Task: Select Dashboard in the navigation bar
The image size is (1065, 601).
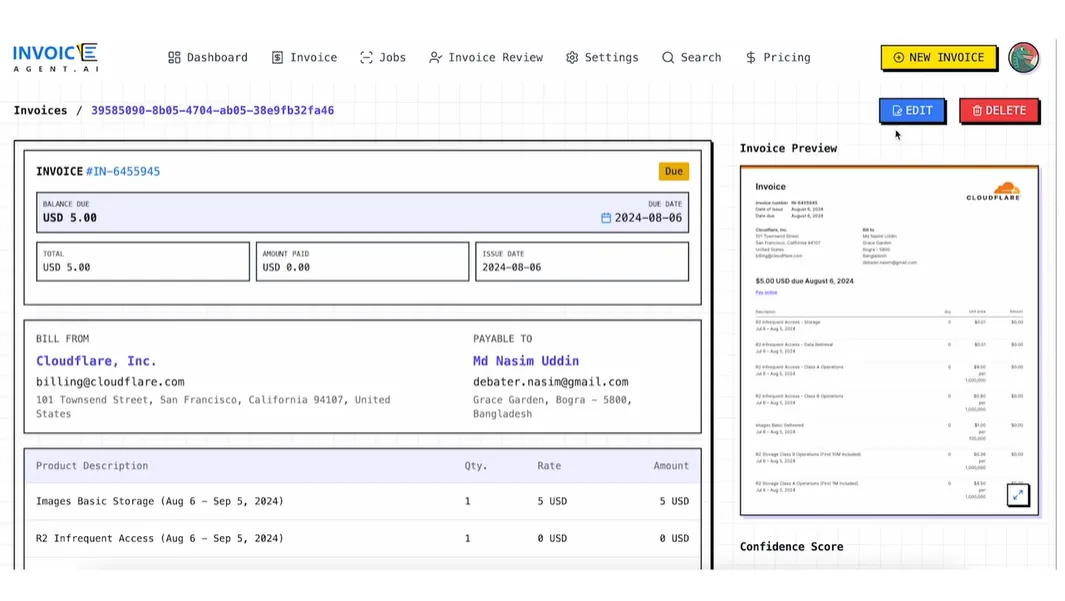Action: pos(208,57)
